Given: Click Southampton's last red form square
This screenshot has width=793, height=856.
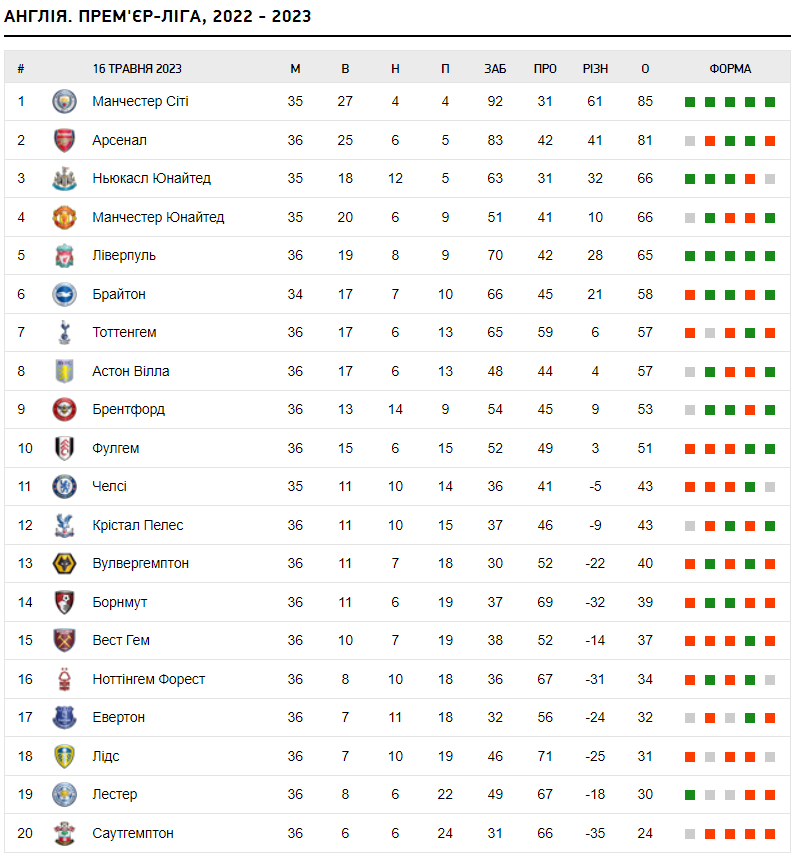Looking at the screenshot, I should click(x=770, y=833).
